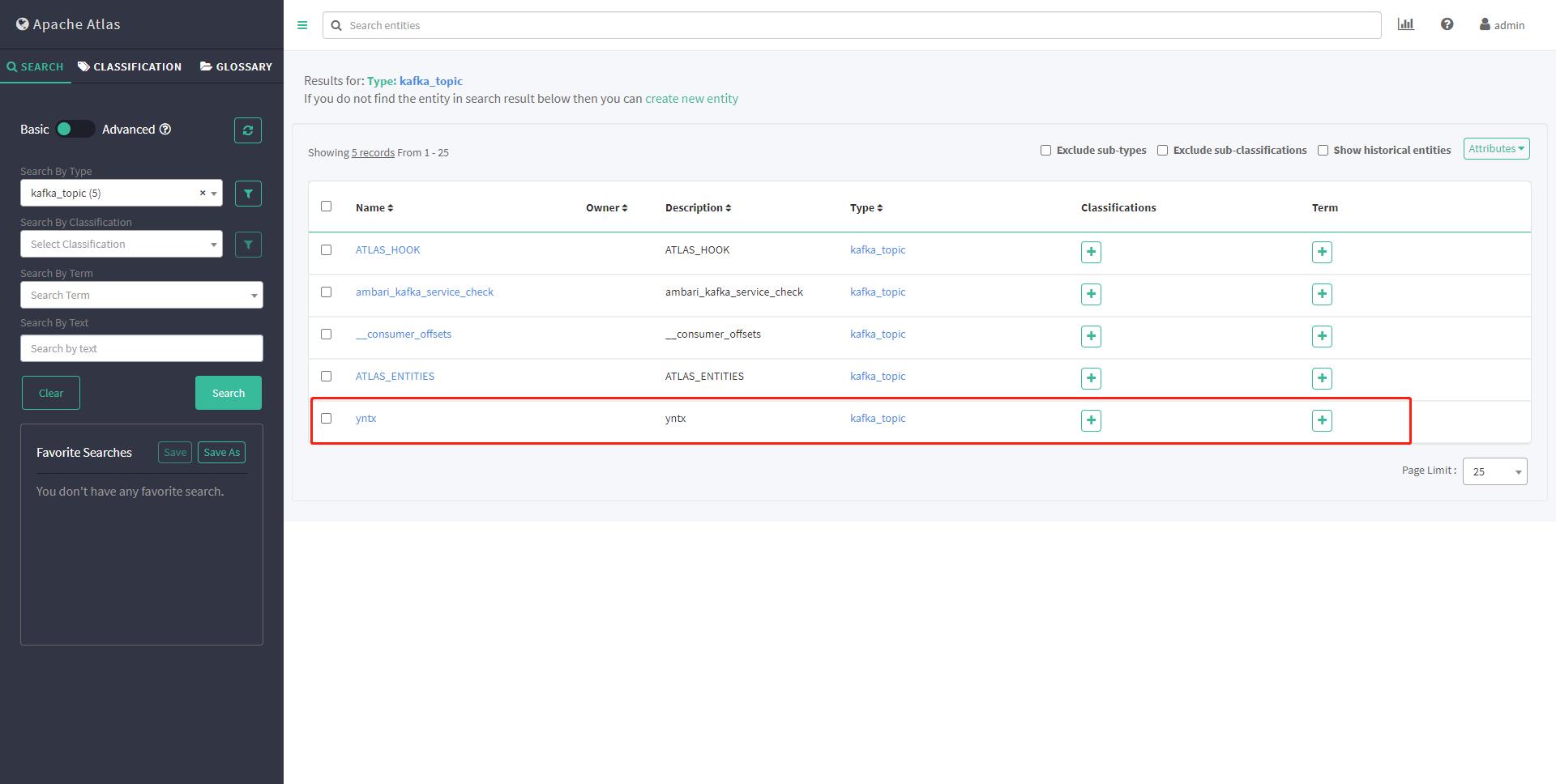This screenshot has width=1556, height=784.
Task: Open kafka_topic type link in yntx row
Action: (x=878, y=418)
